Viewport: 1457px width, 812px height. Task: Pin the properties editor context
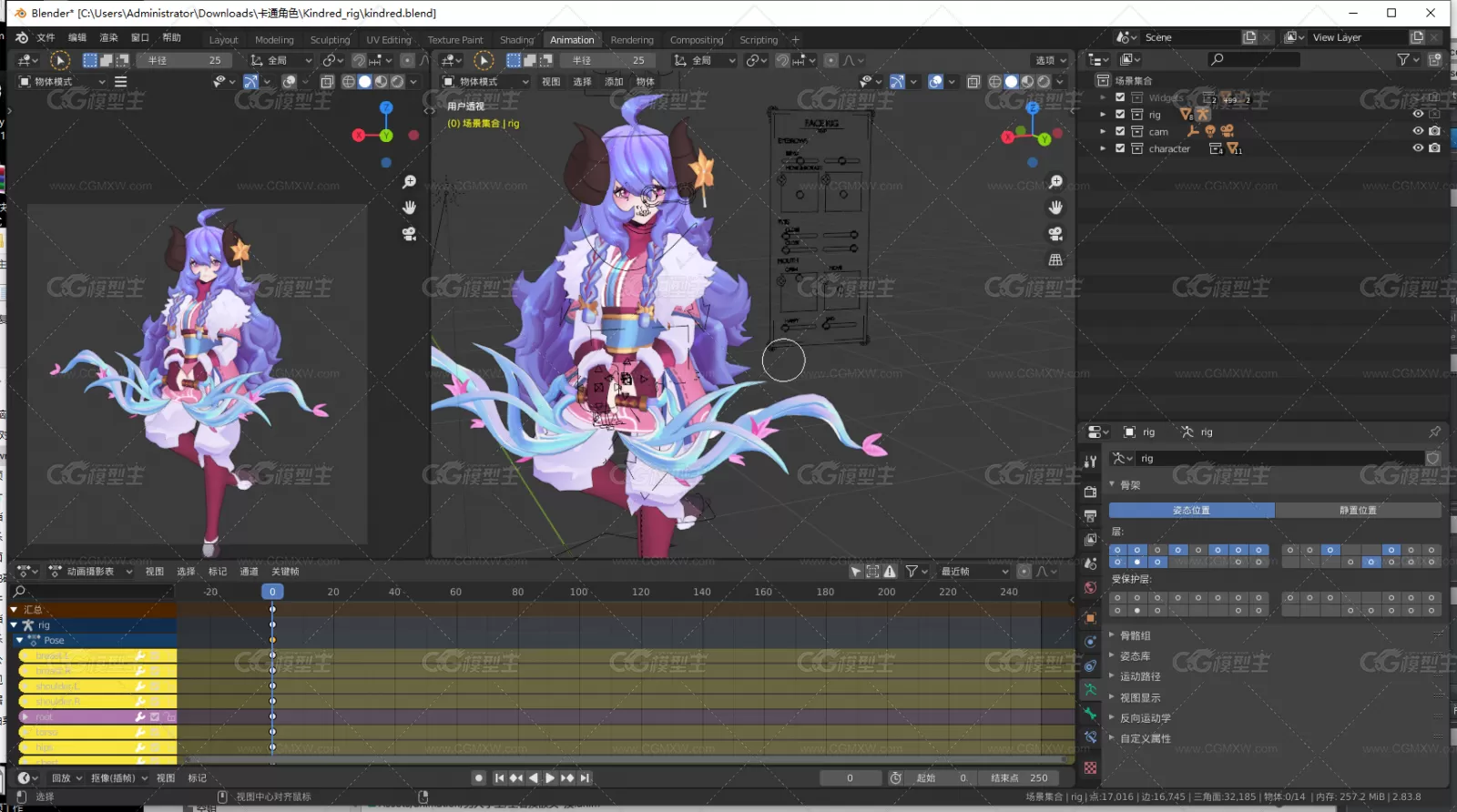1434,431
